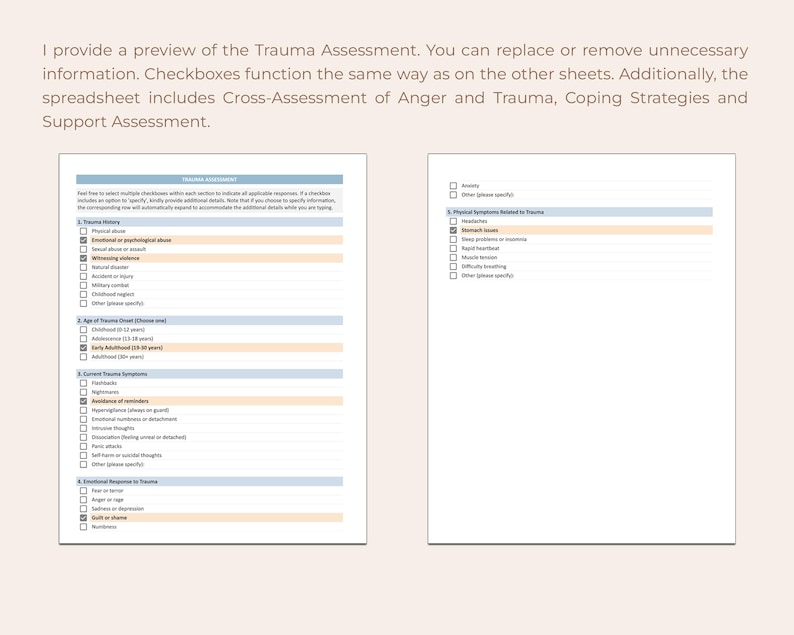
Task: Check the Headaches checkbox
Action: click(453, 221)
